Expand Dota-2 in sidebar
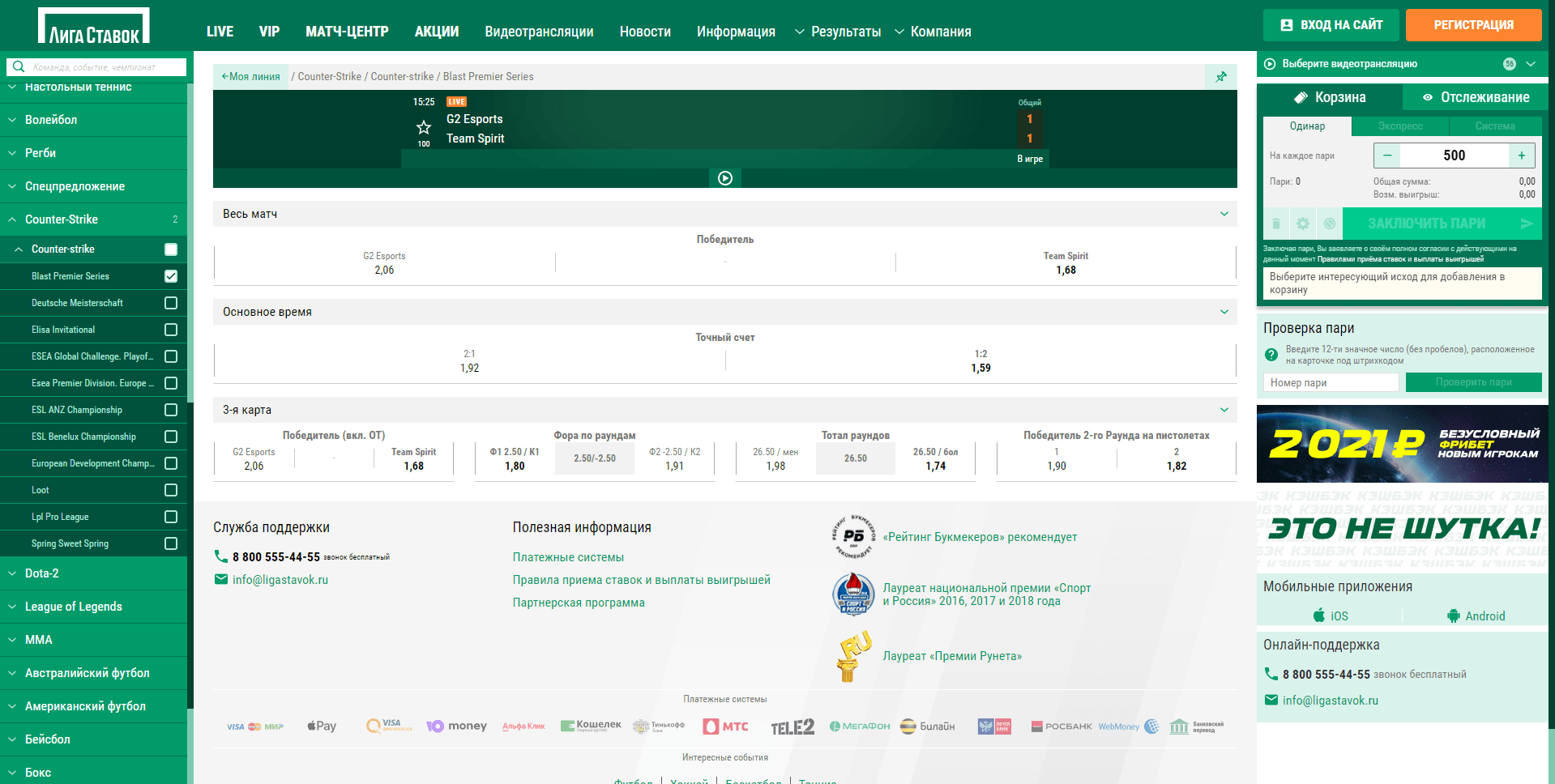The image size is (1555, 784). click(x=93, y=573)
